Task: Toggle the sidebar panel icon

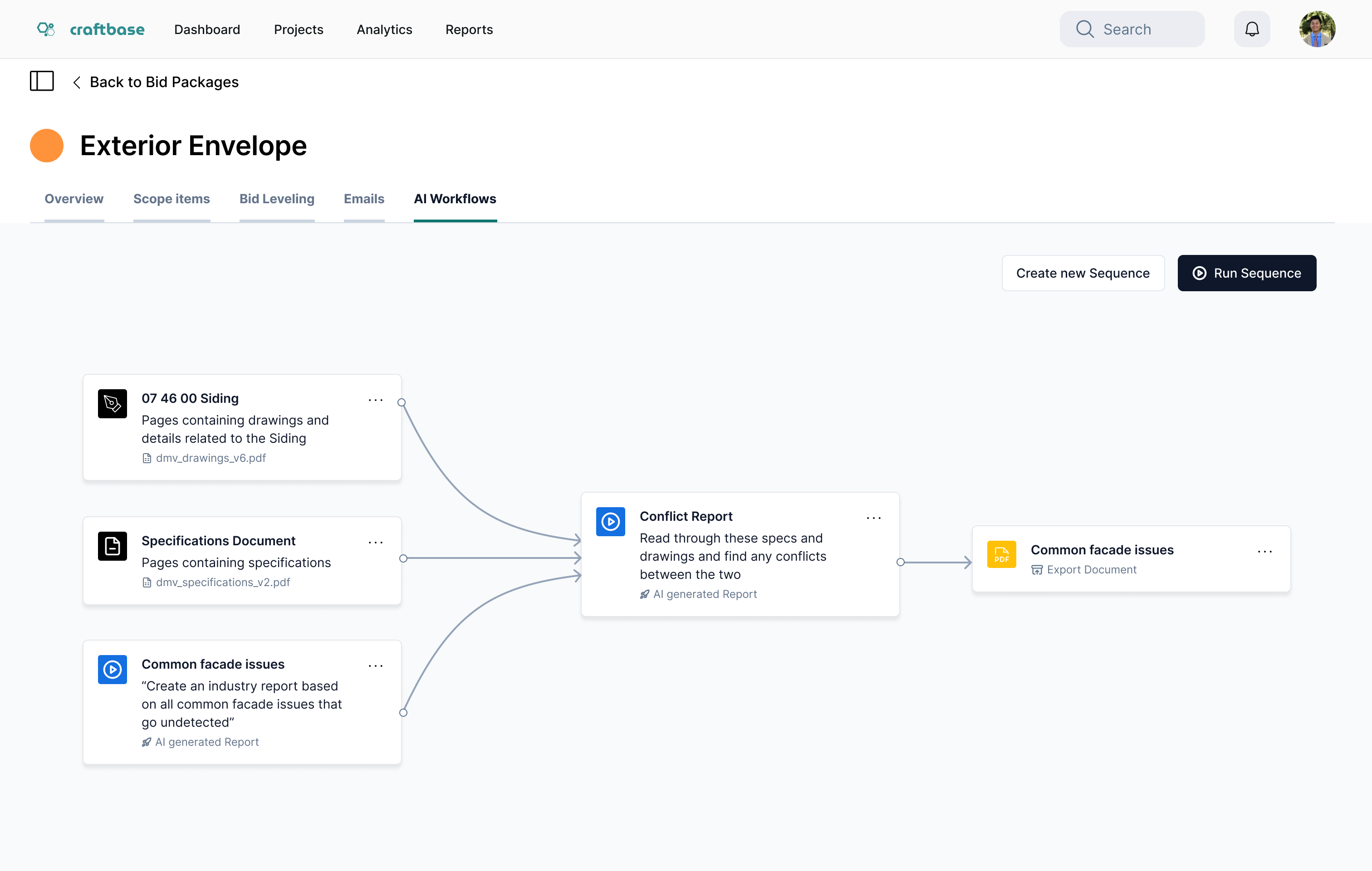Action: point(42,82)
